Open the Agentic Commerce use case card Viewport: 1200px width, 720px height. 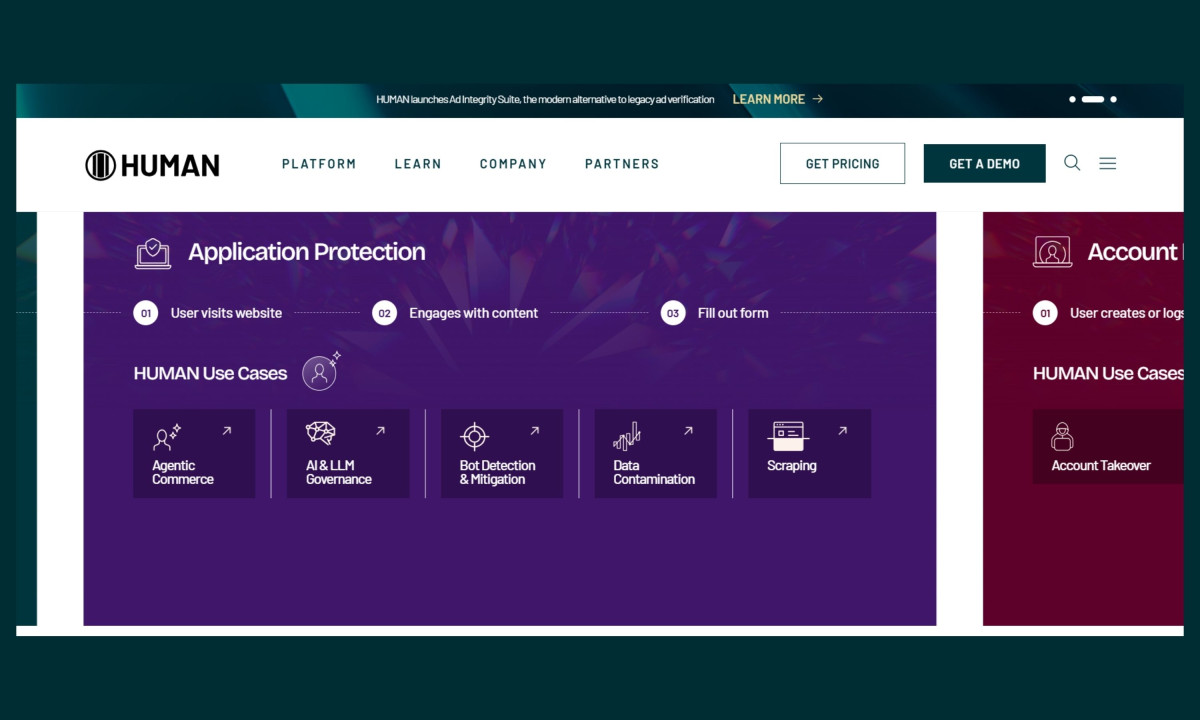click(194, 453)
